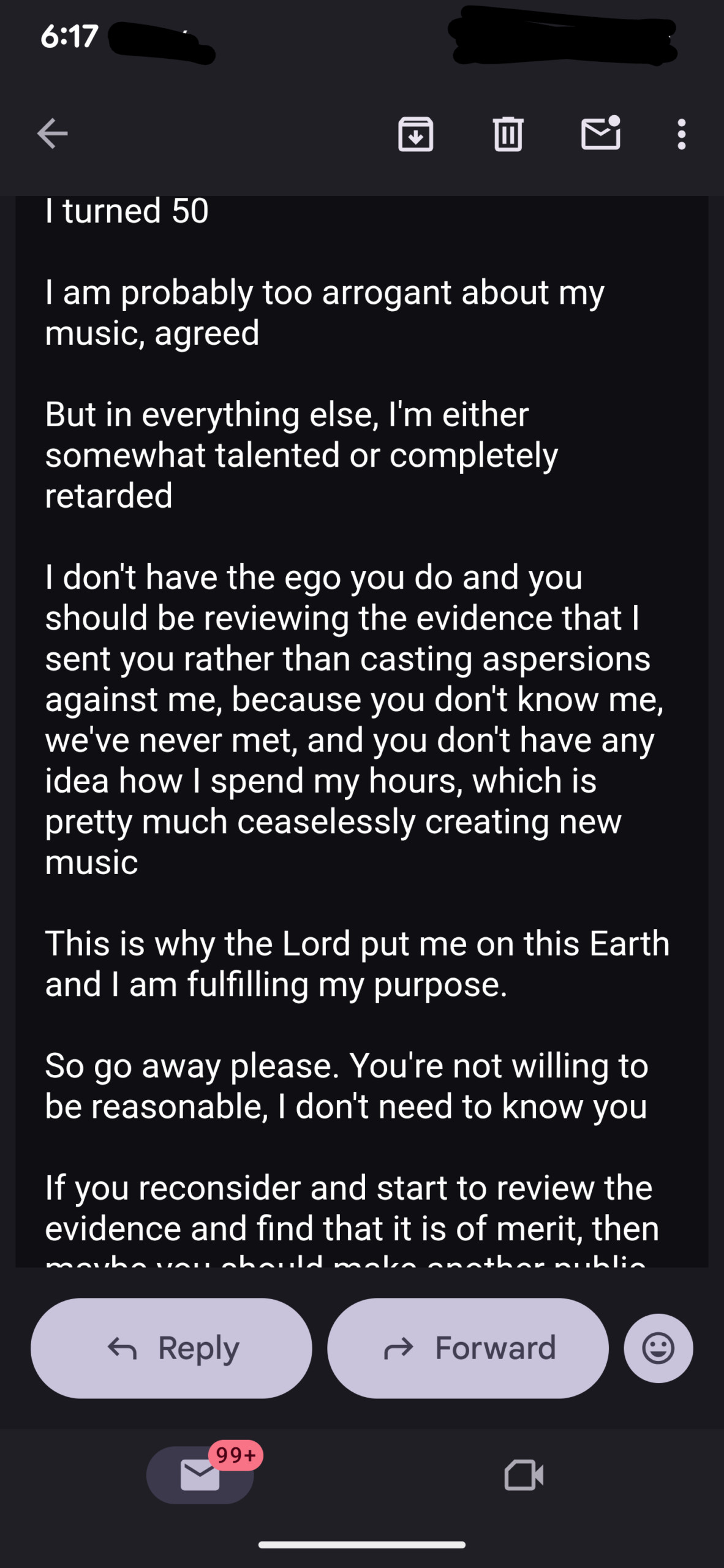Viewport: 724px width, 1568px height.
Task: Archive this email
Action: pos(415,134)
